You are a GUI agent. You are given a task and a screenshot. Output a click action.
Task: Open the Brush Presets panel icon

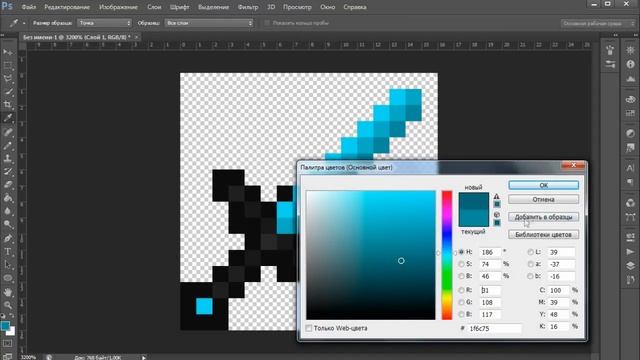[611, 64]
